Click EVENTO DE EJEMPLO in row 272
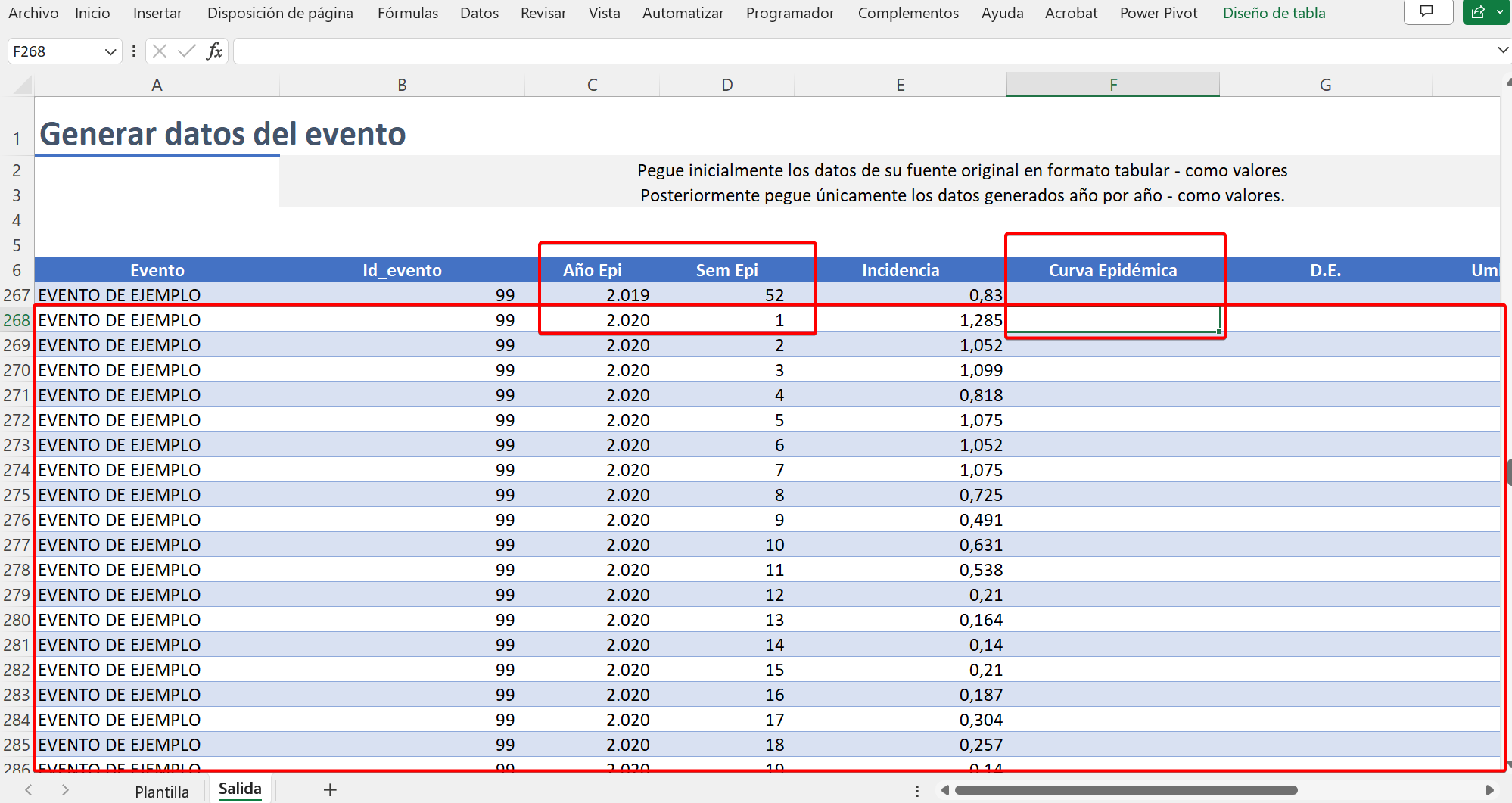1512x803 pixels. (x=120, y=420)
